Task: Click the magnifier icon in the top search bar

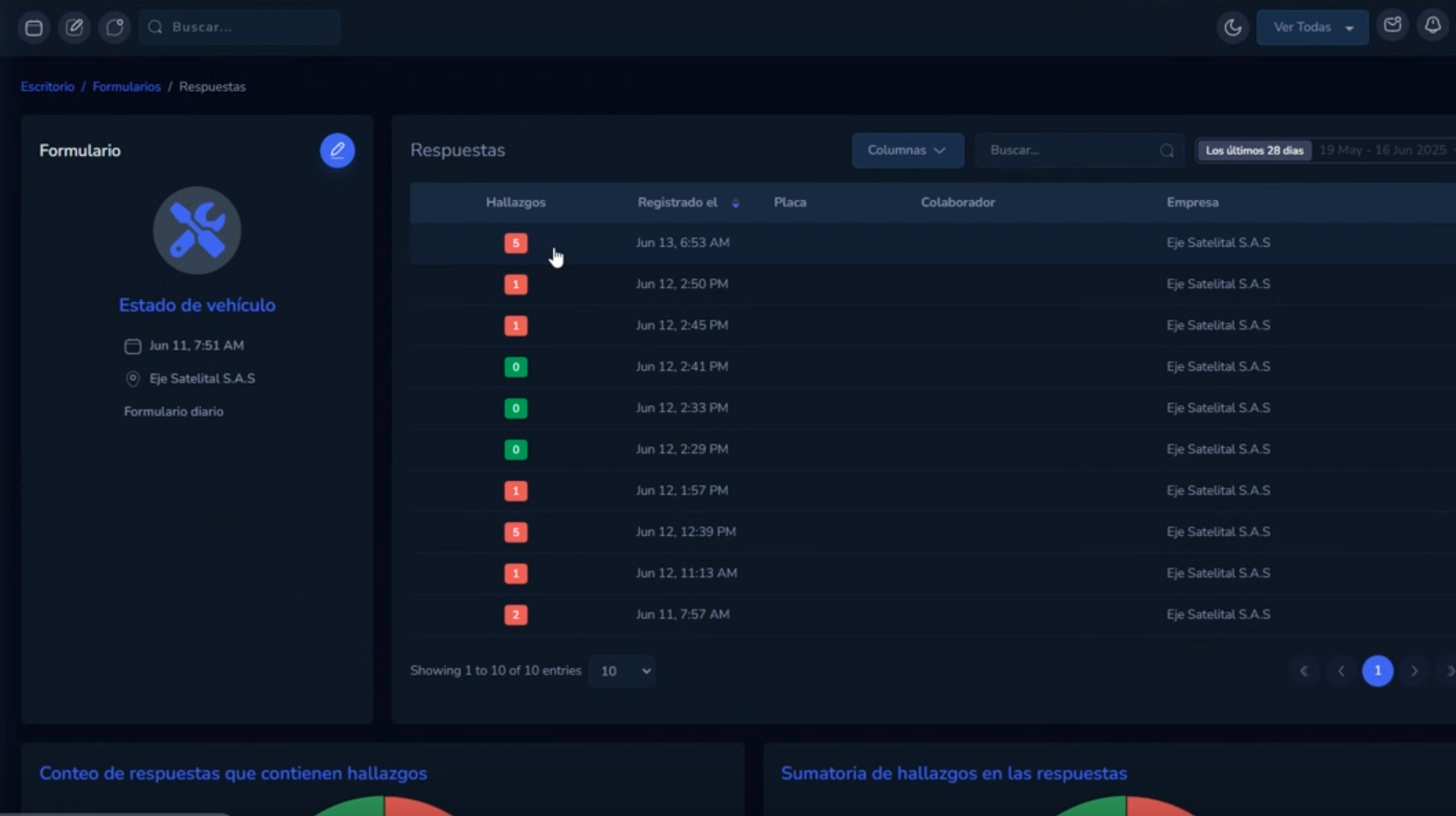Action: coord(155,27)
